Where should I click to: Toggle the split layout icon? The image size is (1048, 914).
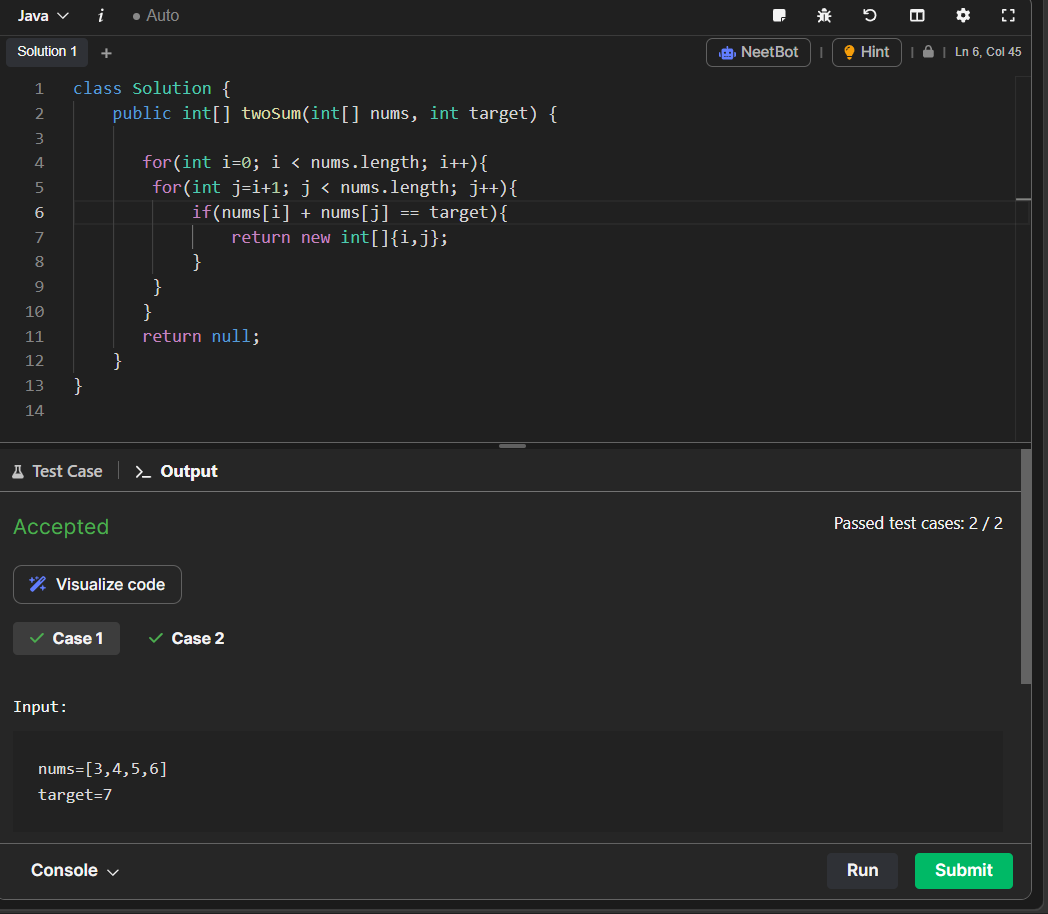(917, 15)
